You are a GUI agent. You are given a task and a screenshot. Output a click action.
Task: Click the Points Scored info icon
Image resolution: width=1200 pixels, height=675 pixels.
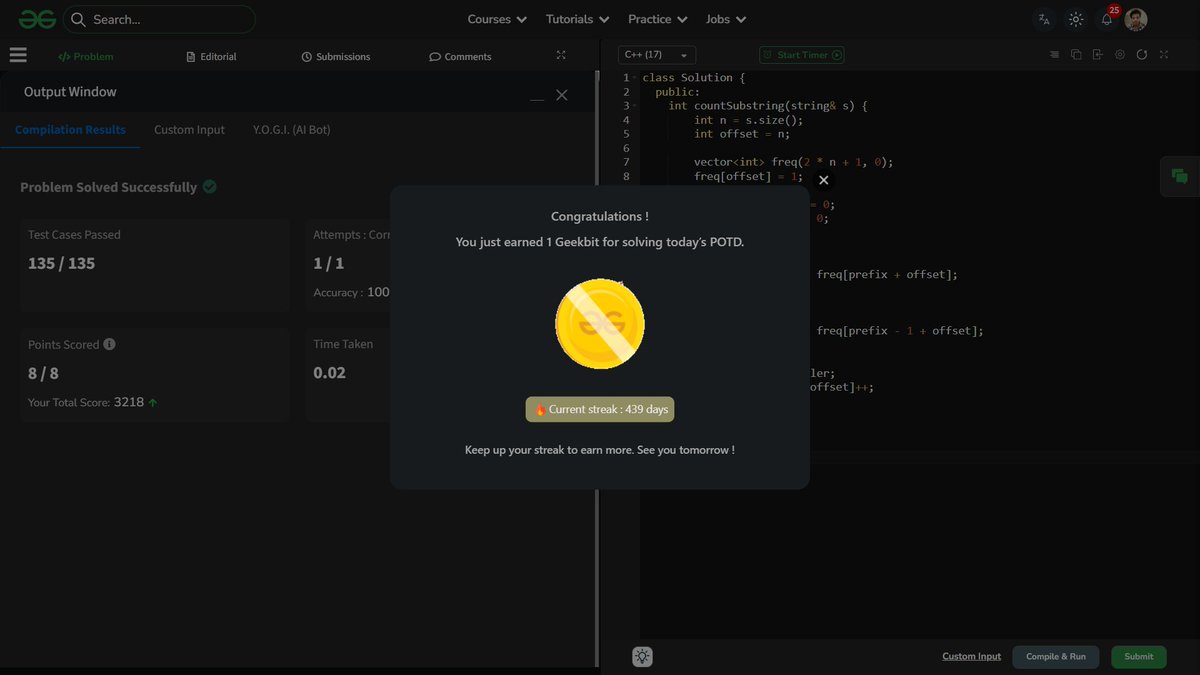109,344
